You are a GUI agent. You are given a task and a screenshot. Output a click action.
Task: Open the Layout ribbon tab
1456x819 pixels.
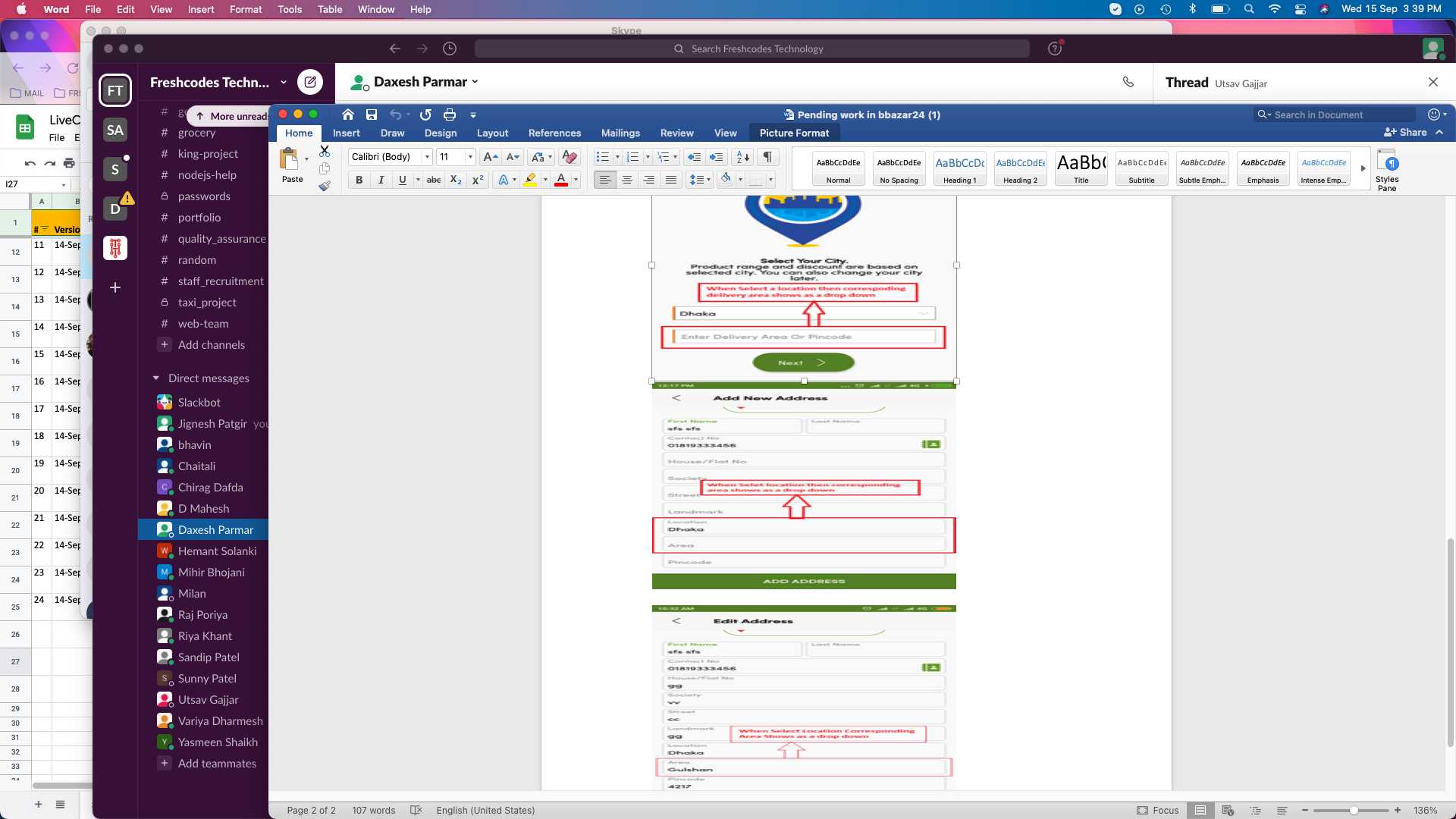[x=492, y=133]
